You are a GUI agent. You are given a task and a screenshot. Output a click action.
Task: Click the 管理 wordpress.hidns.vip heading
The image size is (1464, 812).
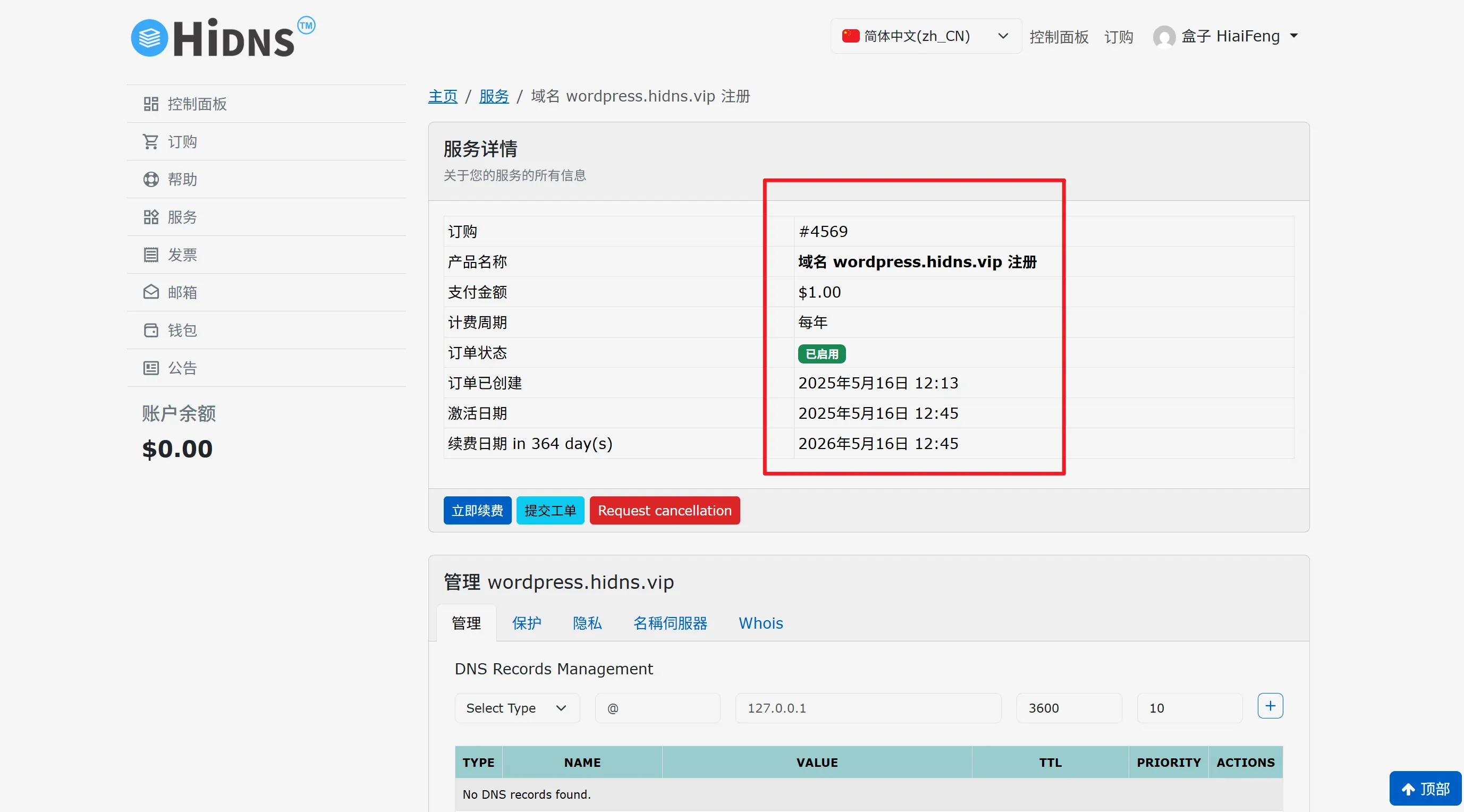(x=558, y=582)
